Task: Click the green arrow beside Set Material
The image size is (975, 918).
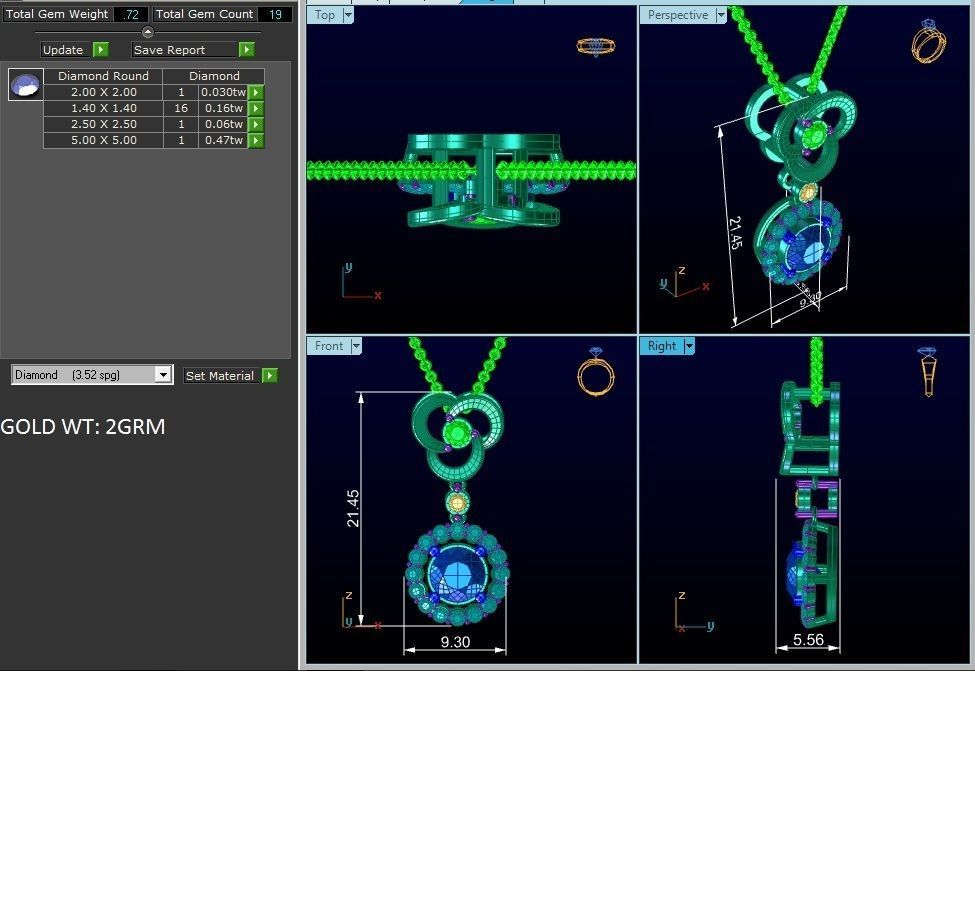Action: [x=270, y=376]
